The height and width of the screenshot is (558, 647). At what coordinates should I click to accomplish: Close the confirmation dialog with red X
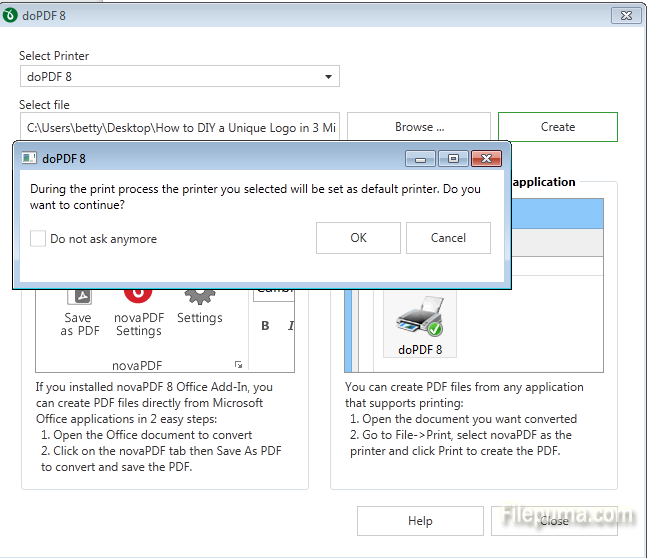coord(486,158)
